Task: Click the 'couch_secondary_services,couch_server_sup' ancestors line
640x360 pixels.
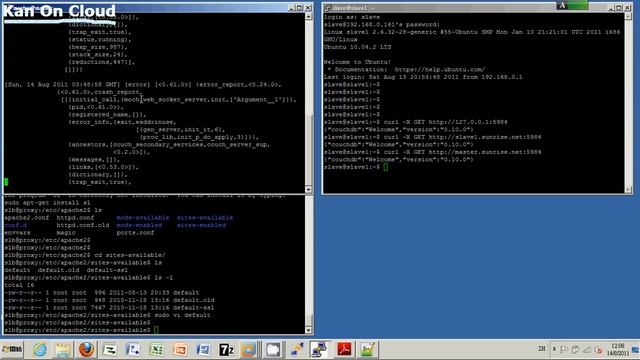Action: pos(169,144)
